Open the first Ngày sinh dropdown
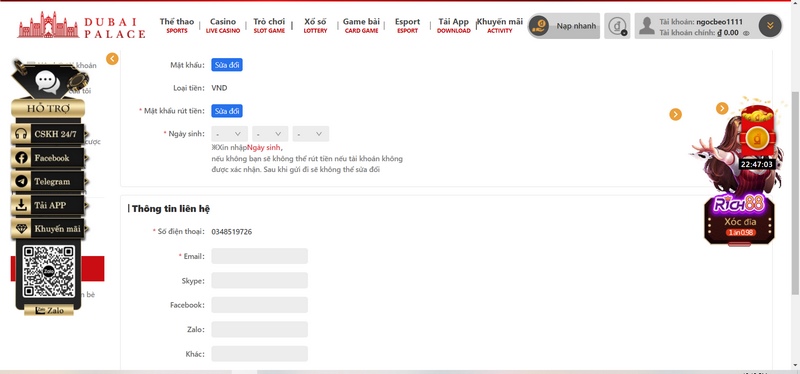This screenshot has height=374, width=800. click(229, 134)
